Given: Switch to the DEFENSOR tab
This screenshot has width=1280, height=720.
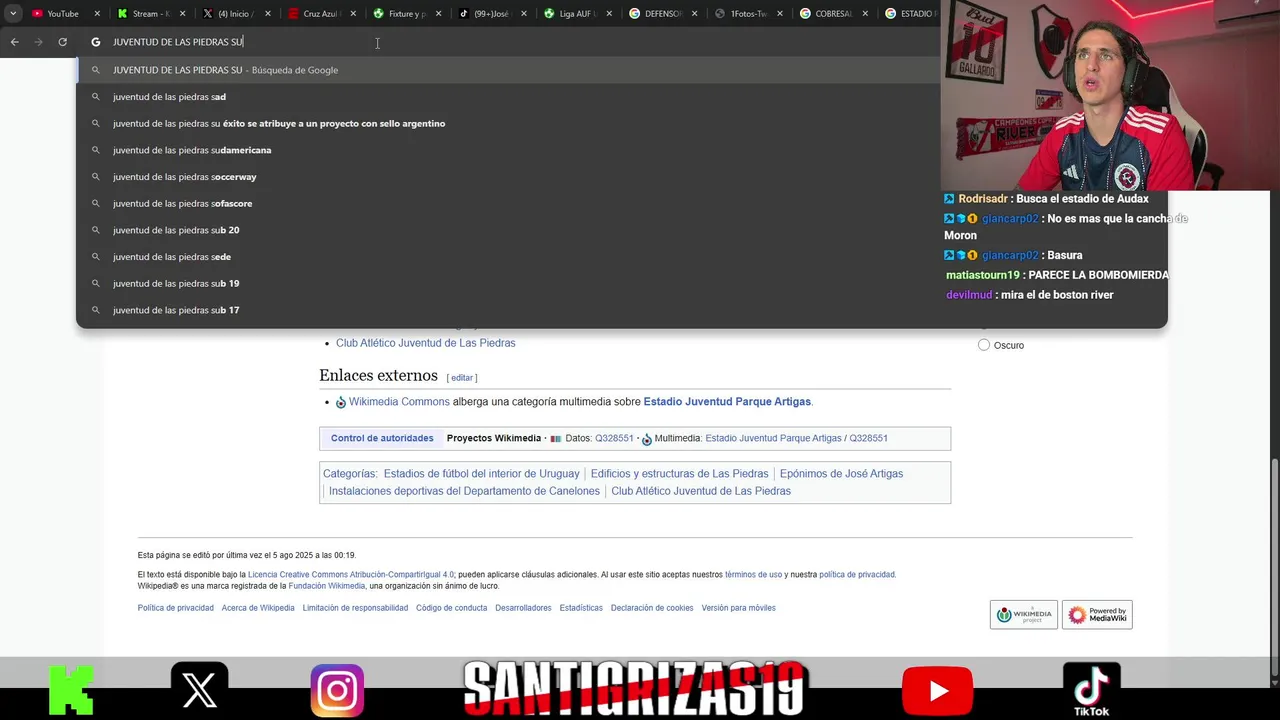Looking at the screenshot, I should click(x=664, y=14).
